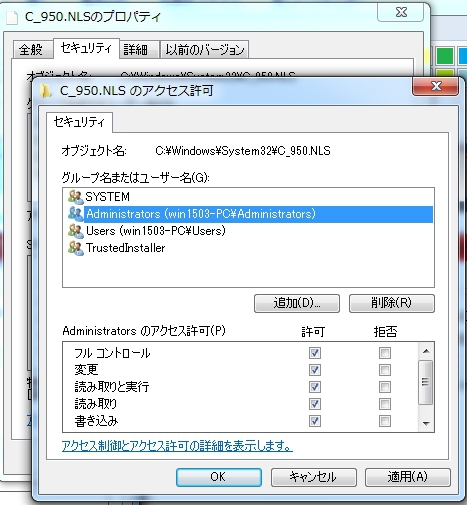Toggle Allow checkbox for 読み取り
467x505 pixels.
point(315,404)
